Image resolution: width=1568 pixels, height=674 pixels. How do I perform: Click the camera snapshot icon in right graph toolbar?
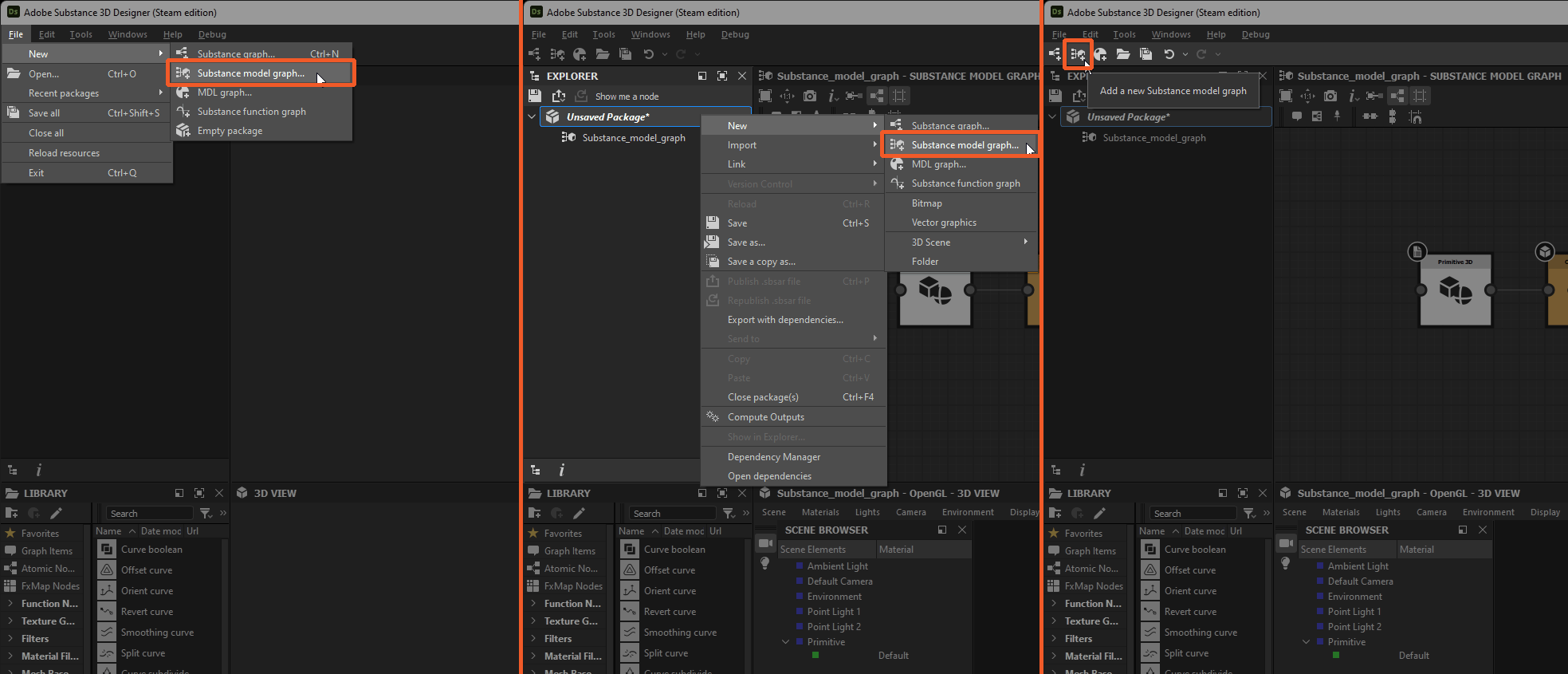point(1330,96)
